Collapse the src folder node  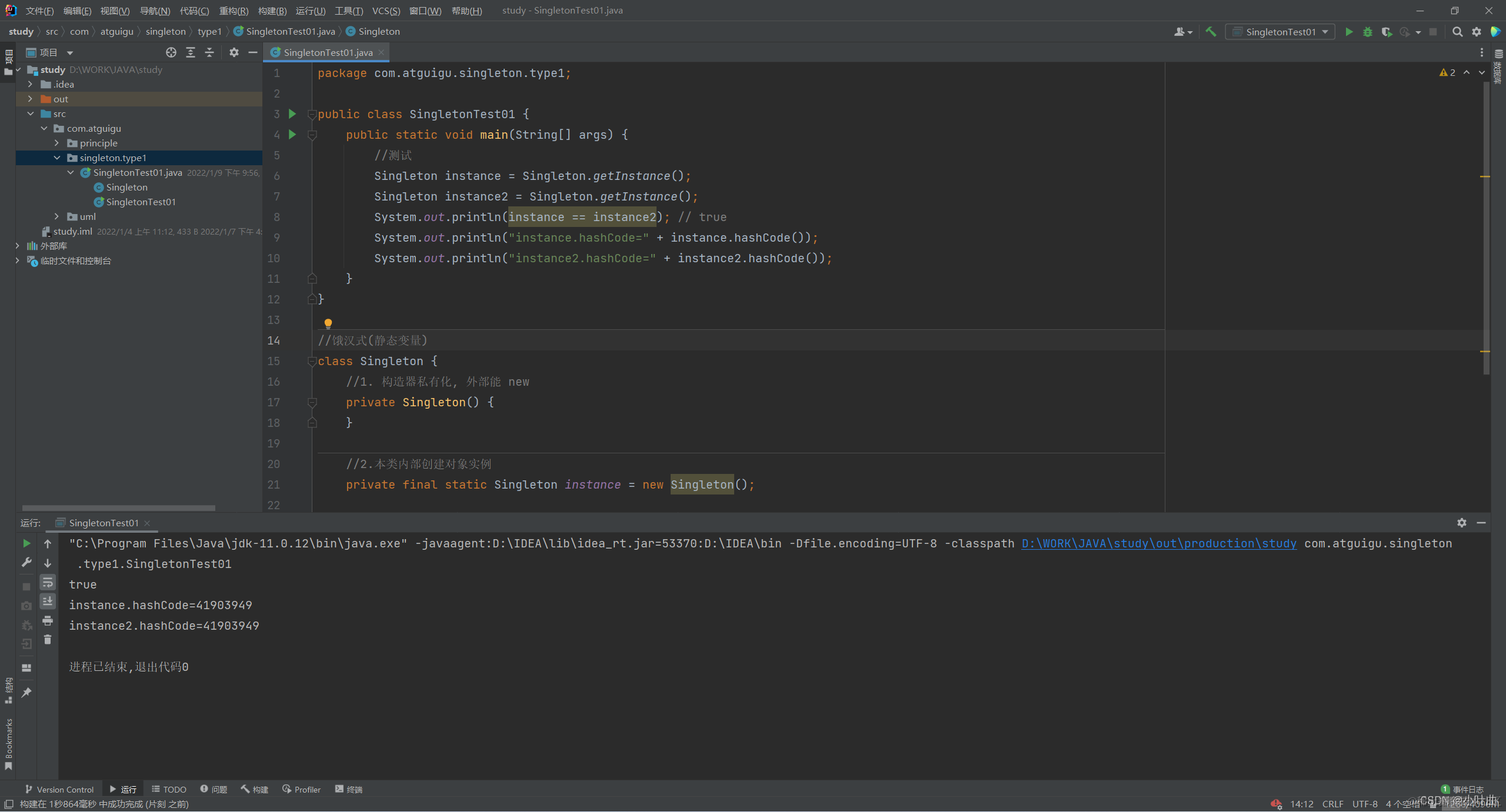coord(31,113)
